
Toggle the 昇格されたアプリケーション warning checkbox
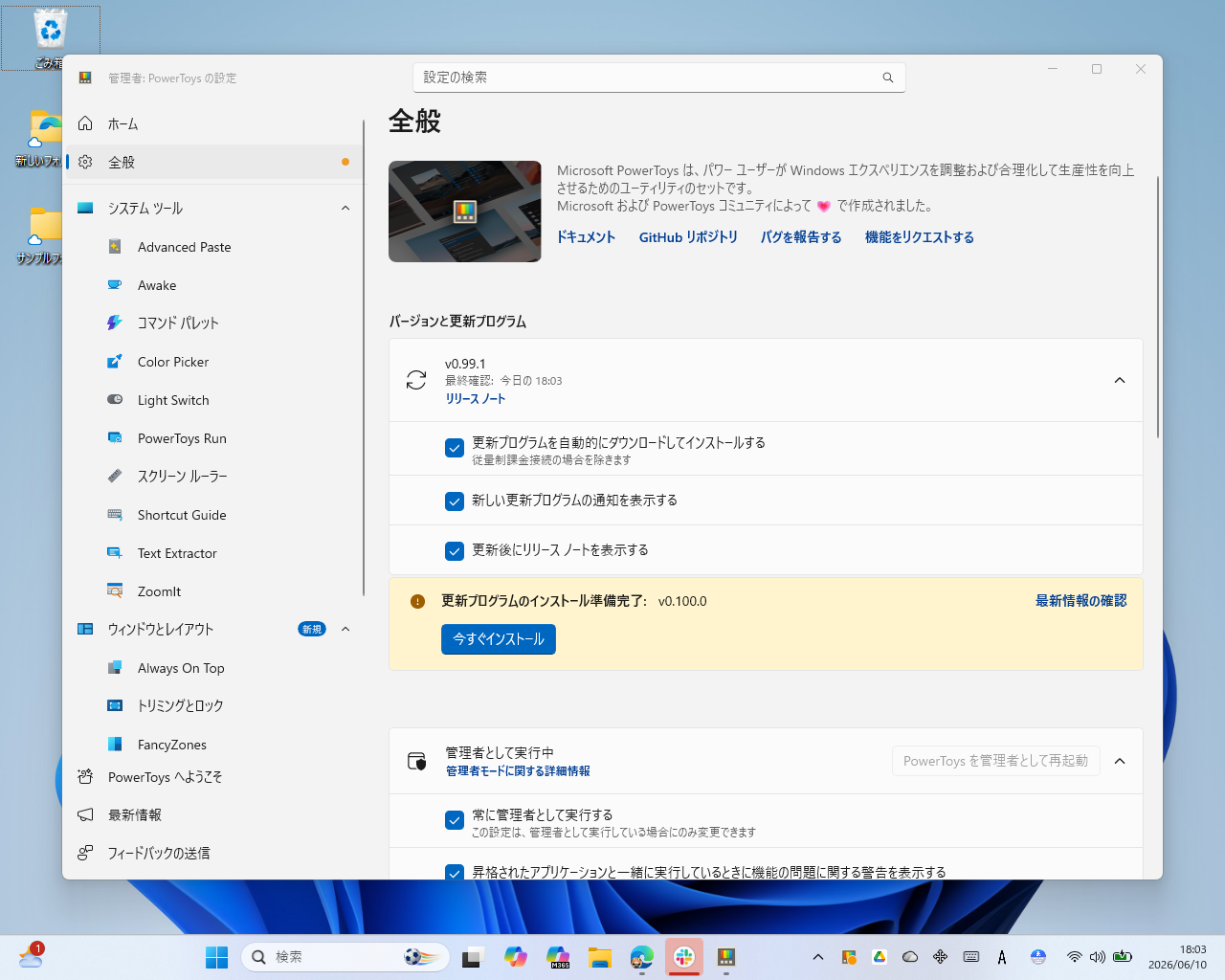455,872
